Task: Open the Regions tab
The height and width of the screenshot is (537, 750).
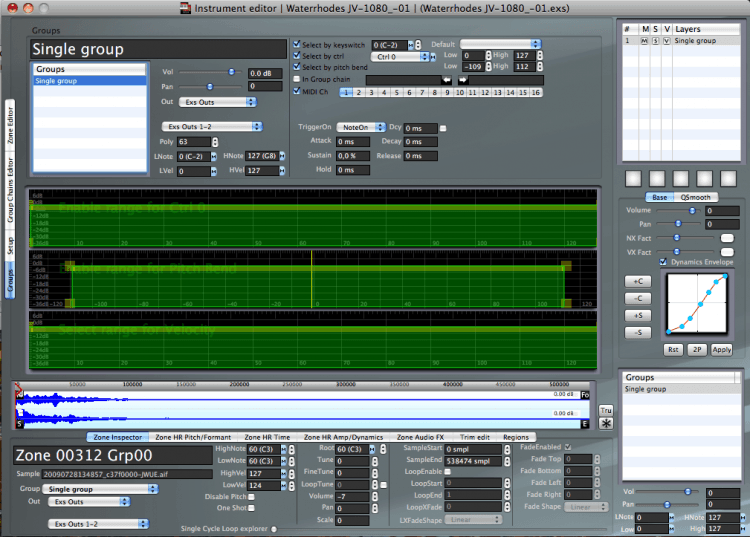Action: pos(516,437)
